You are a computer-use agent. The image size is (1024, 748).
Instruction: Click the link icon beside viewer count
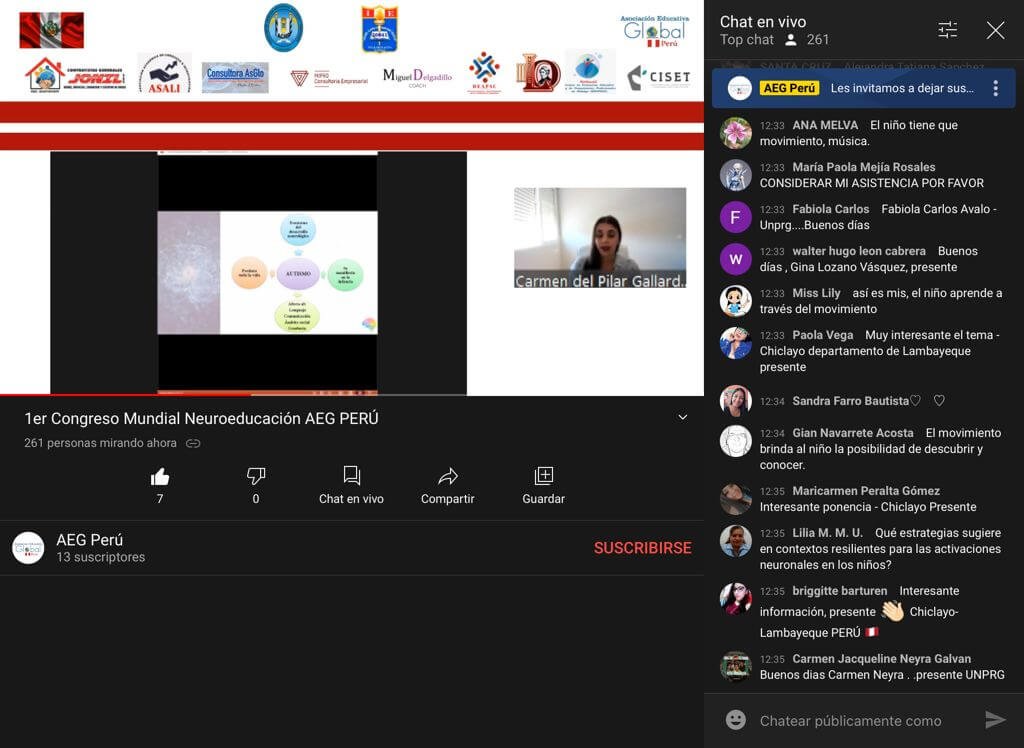click(x=194, y=443)
